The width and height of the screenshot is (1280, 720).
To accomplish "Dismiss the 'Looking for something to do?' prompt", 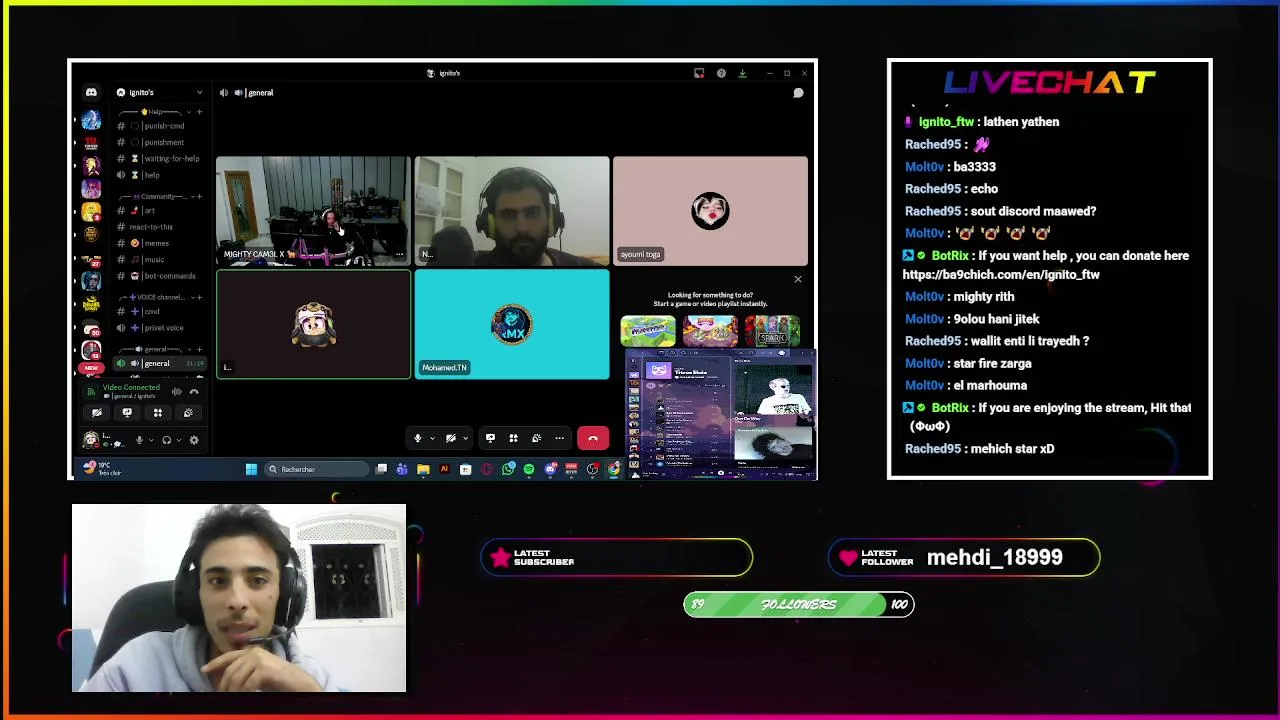I will coord(798,279).
